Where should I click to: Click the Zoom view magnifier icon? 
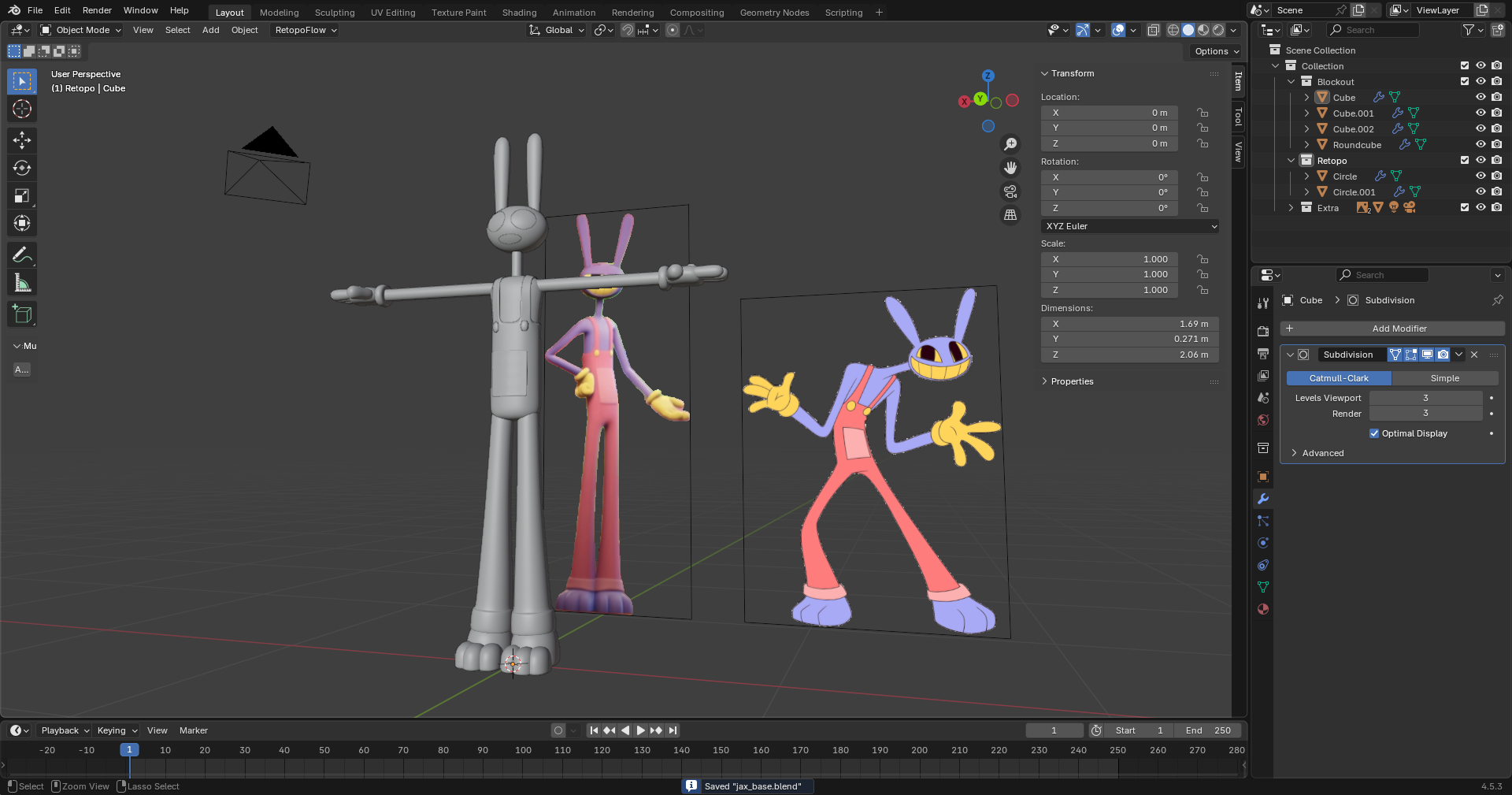[1010, 144]
